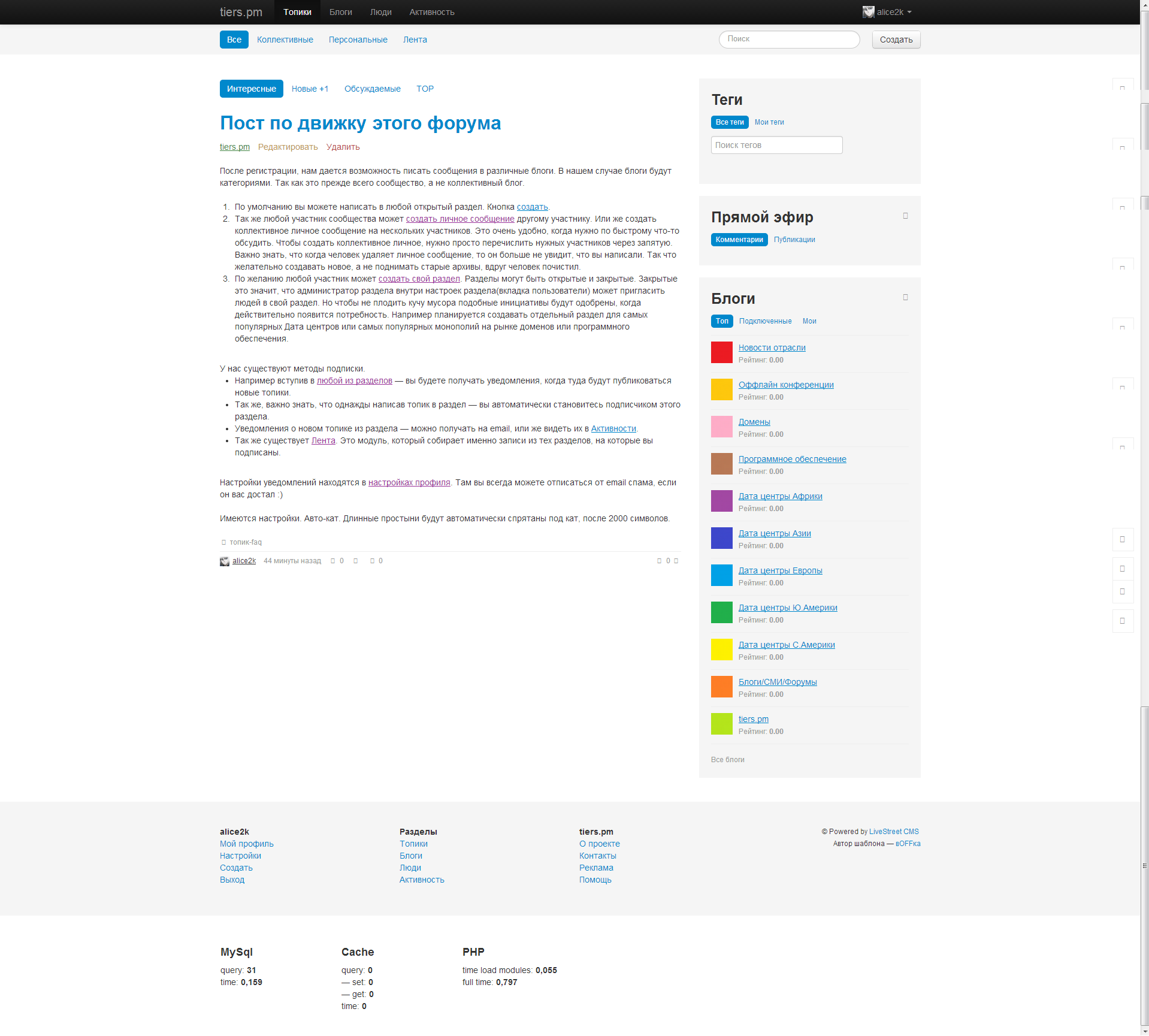Viewport: 1149px width, 1036px height.
Task: Open the Все блоги link
Action: coord(727,760)
